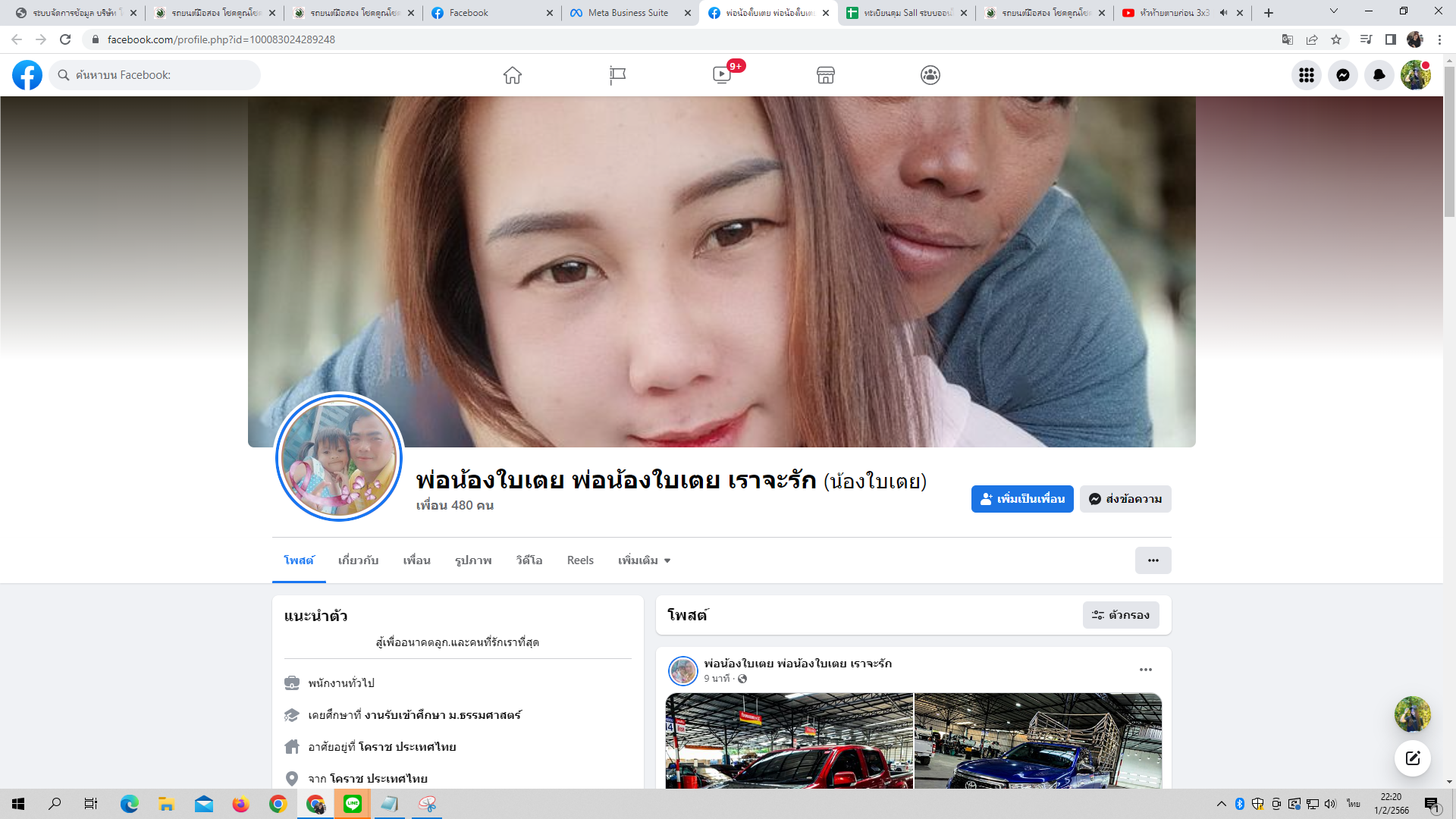Open Facebook Home feed icon
Screen dimensions: 1456x819
[513, 75]
